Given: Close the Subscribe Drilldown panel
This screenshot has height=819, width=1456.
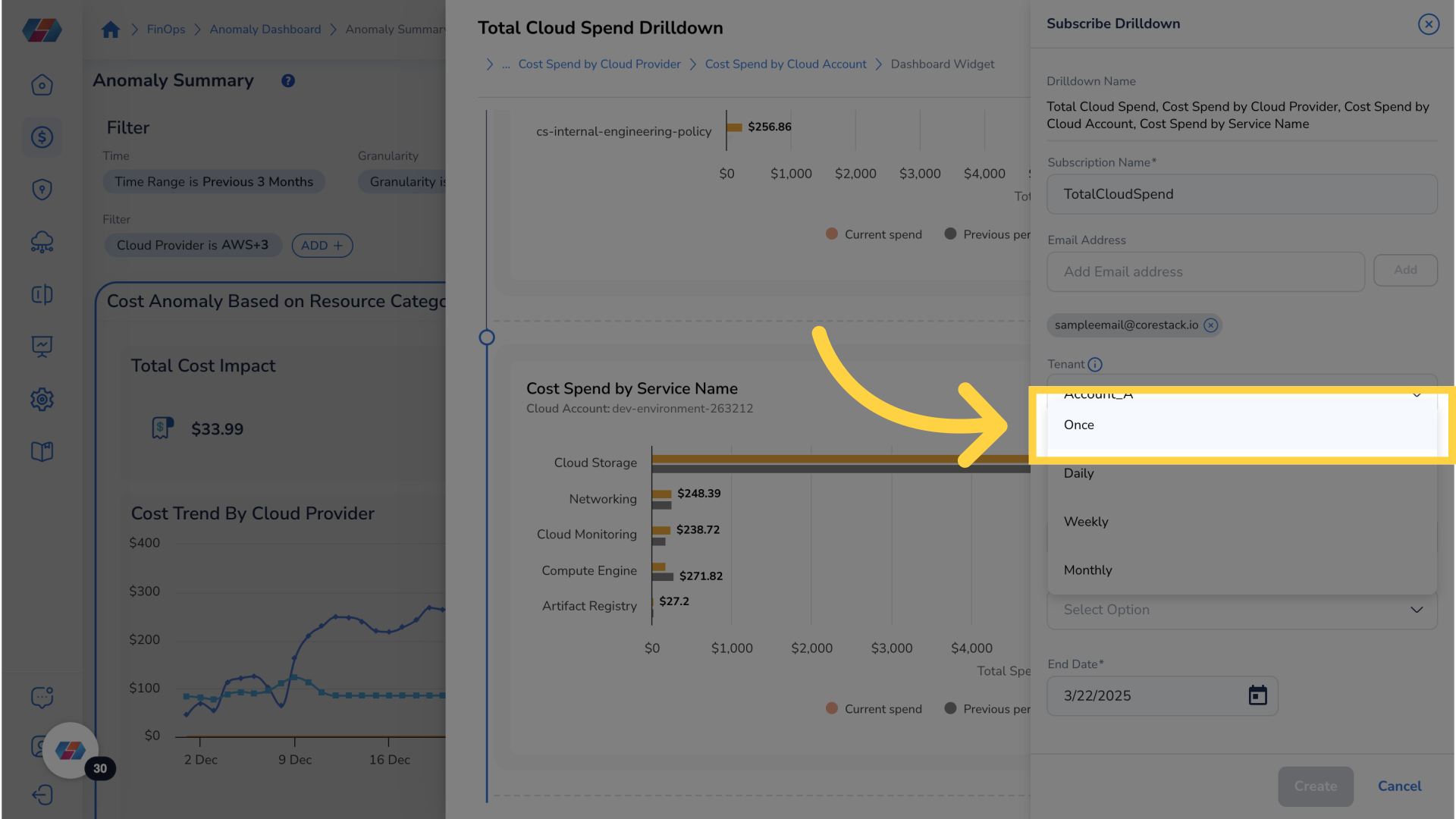Looking at the screenshot, I should (x=1429, y=24).
